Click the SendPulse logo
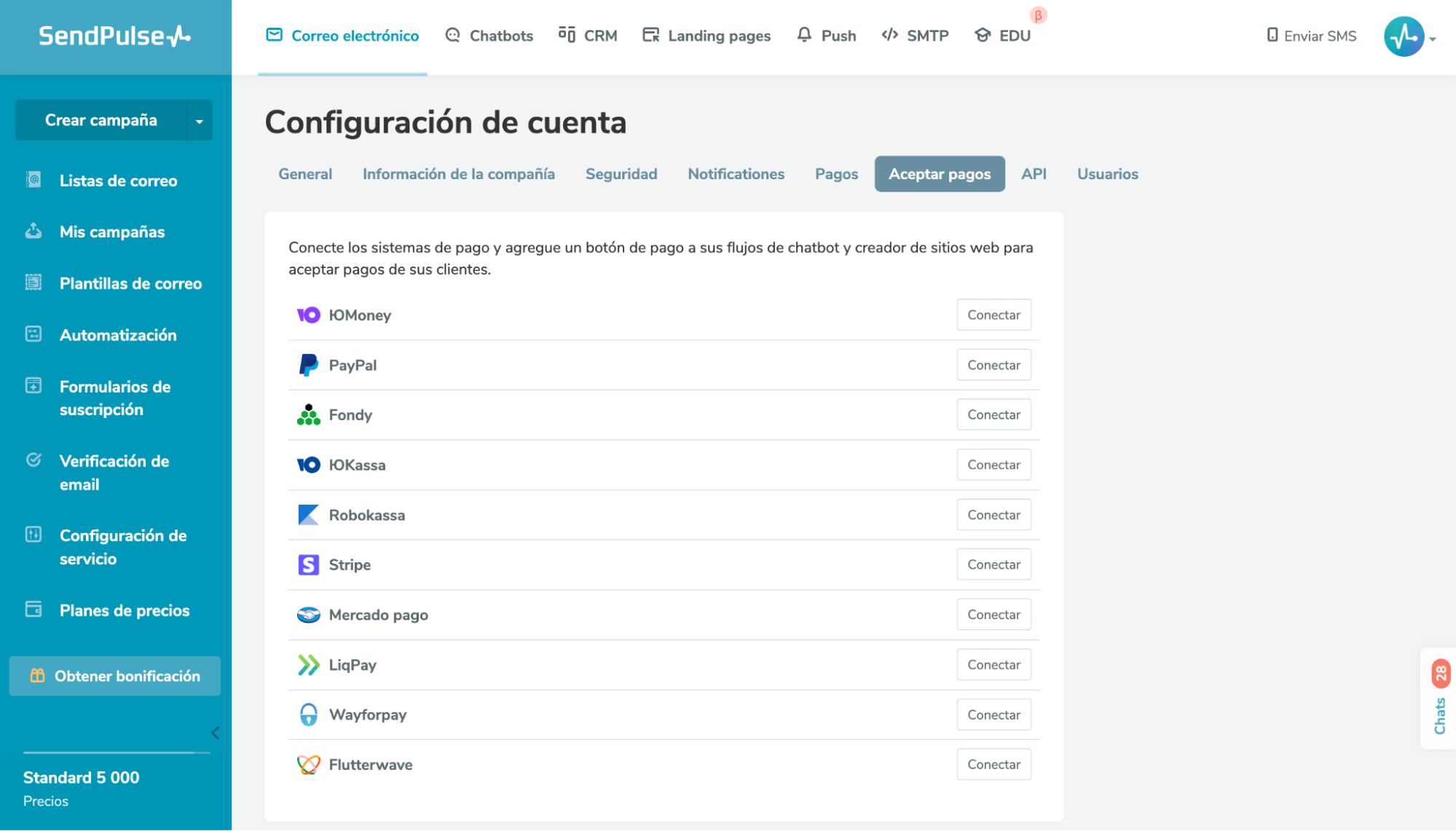The image size is (1456, 831). coord(114,36)
